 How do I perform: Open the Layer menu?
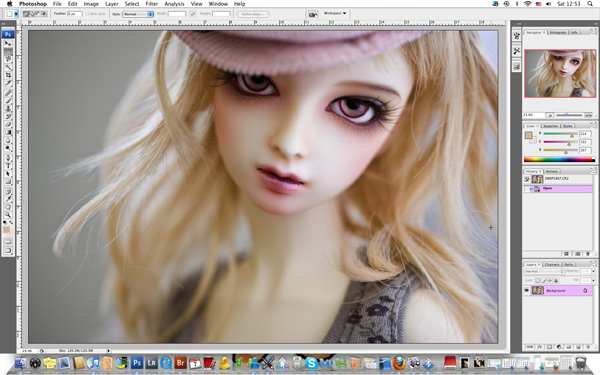[112, 4]
